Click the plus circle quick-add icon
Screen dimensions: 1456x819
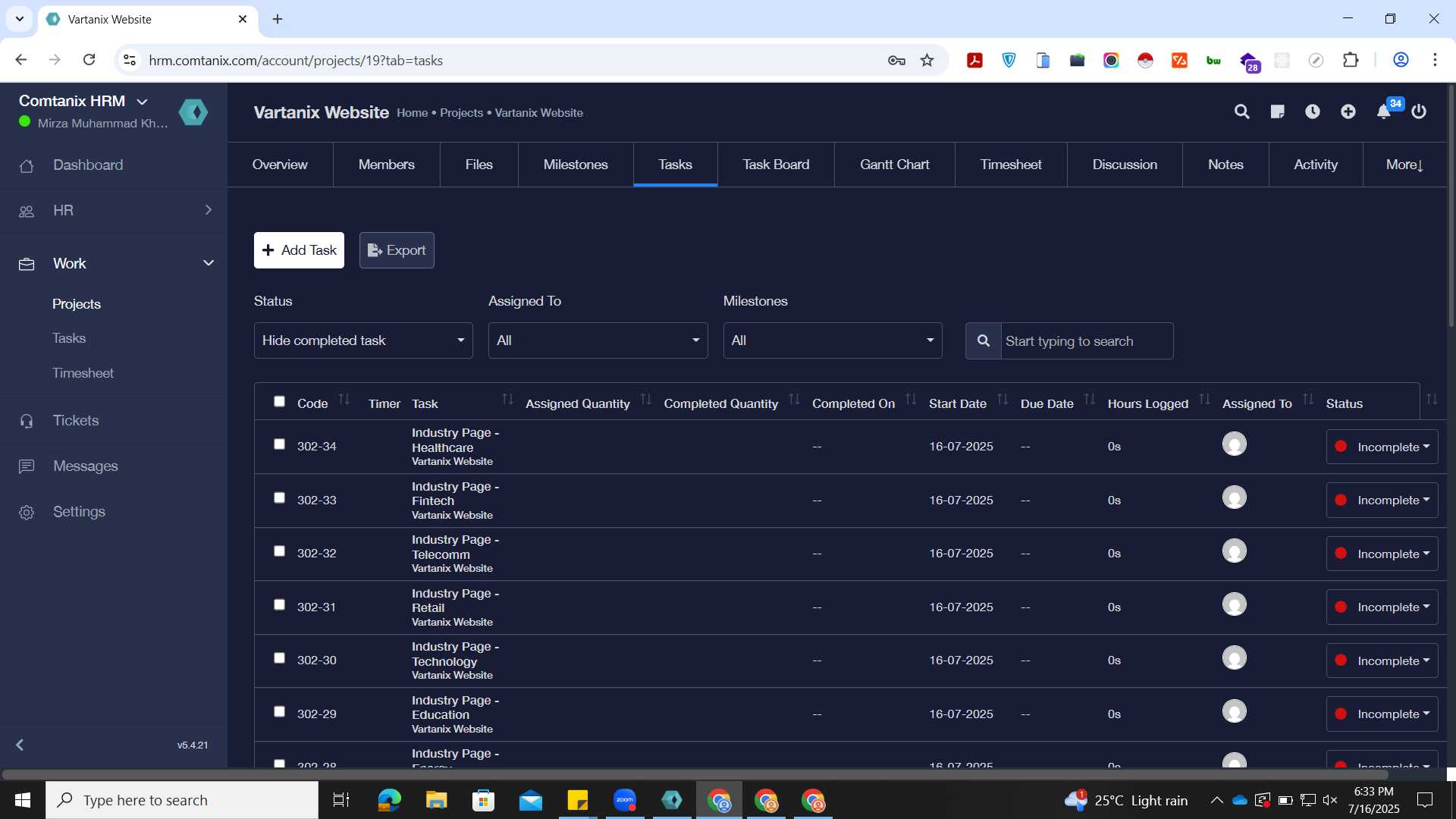(x=1348, y=112)
